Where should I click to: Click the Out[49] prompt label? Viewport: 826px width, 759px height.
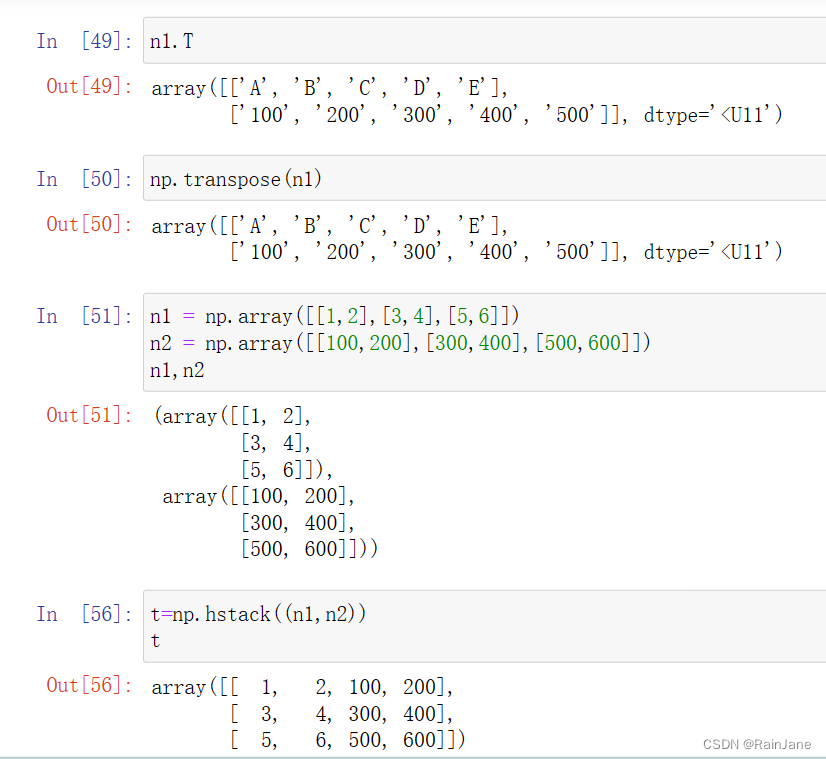click(89, 86)
